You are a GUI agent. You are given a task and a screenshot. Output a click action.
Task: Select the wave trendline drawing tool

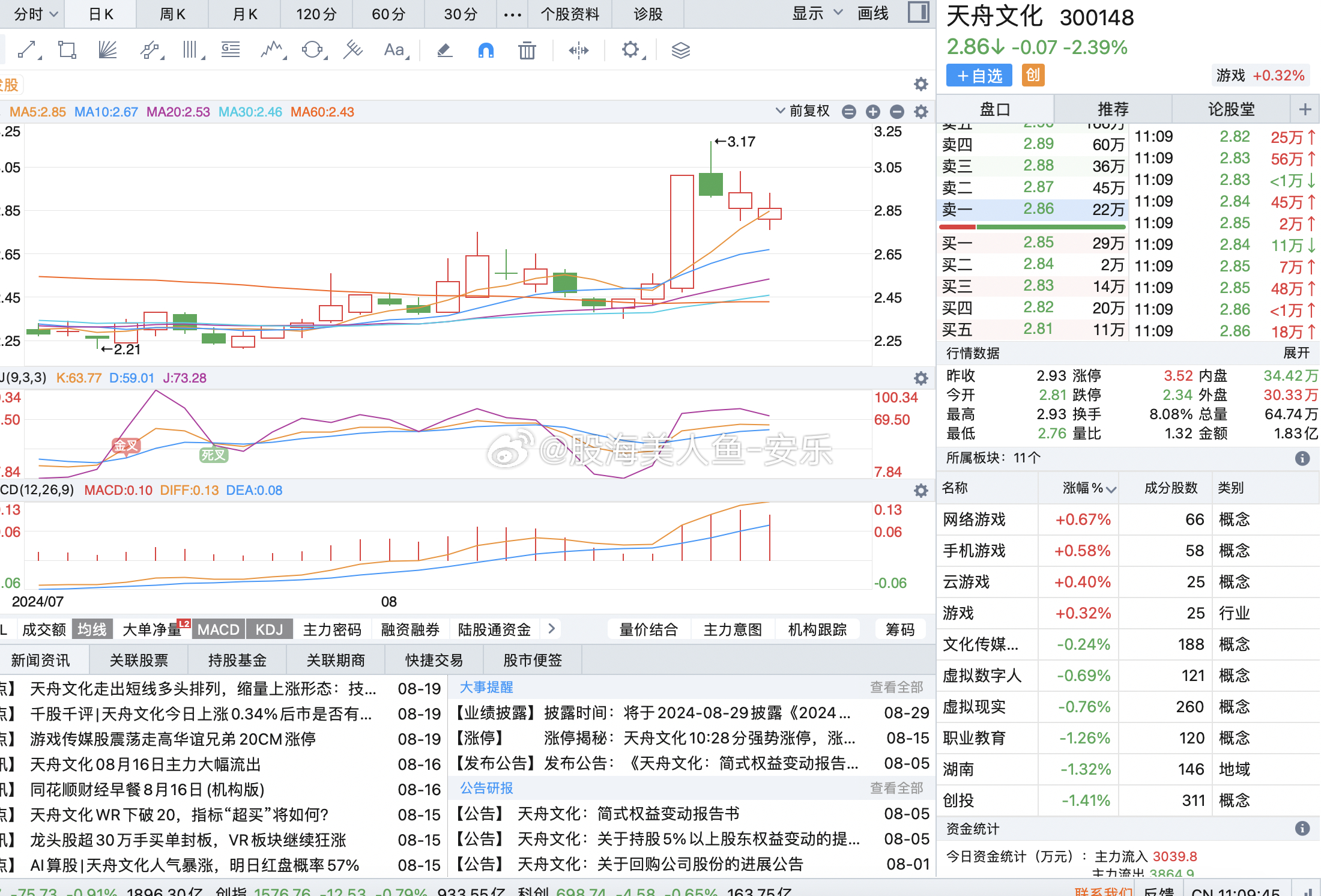click(271, 50)
